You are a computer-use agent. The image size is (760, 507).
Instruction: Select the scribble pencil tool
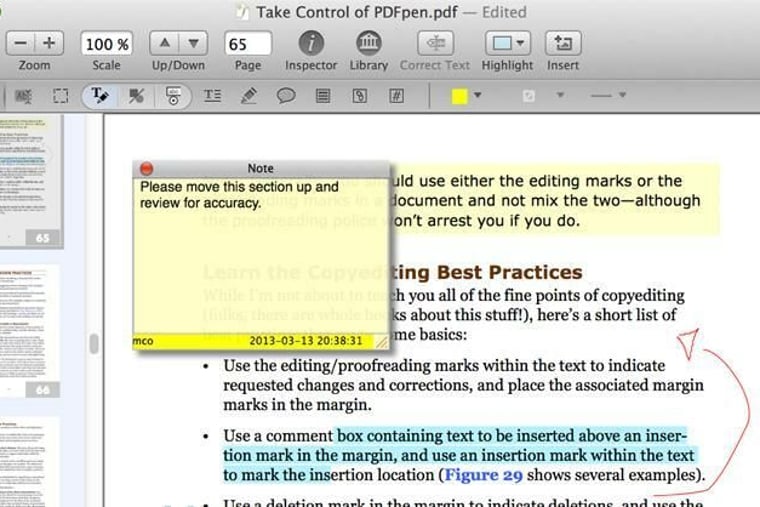[x=249, y=96]
